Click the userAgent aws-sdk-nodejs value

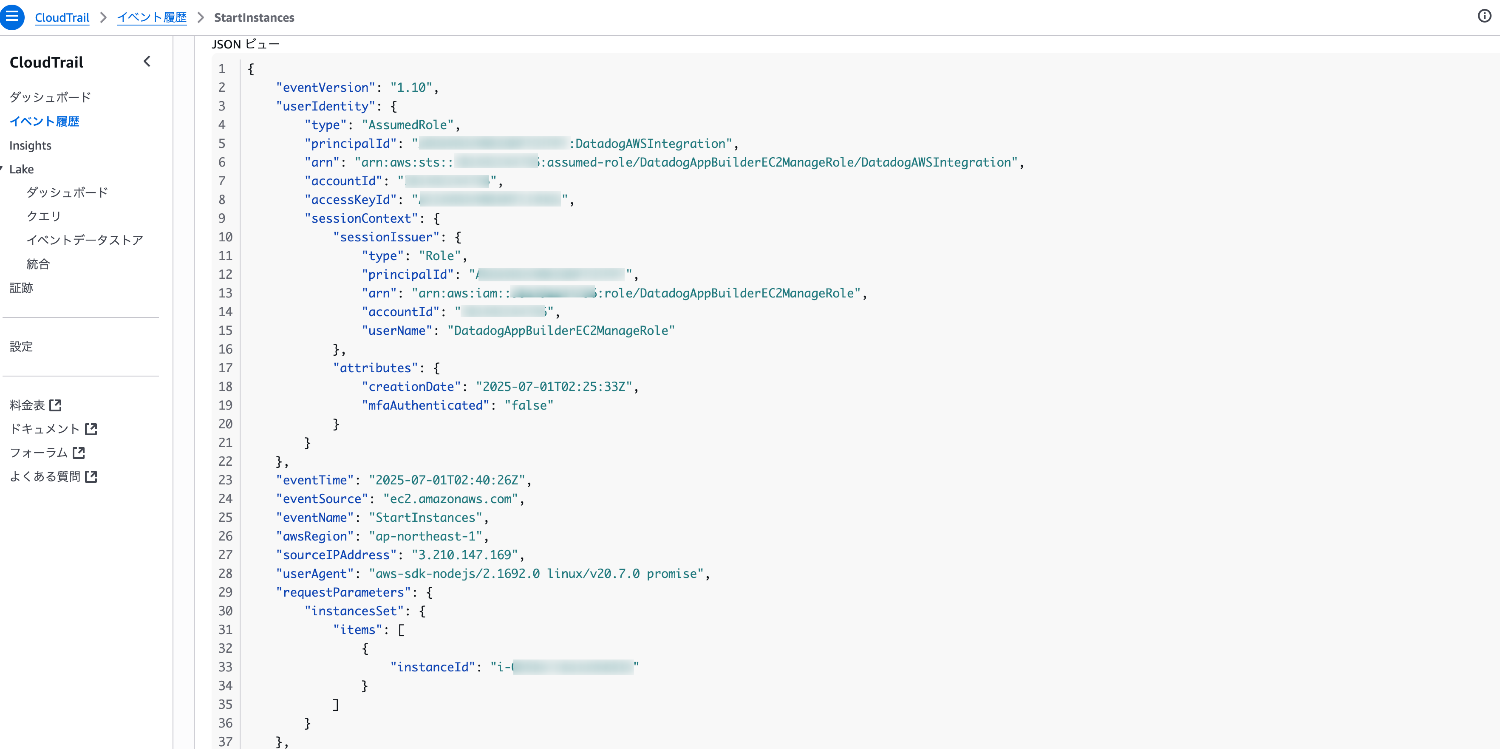[x=536, y=574]
